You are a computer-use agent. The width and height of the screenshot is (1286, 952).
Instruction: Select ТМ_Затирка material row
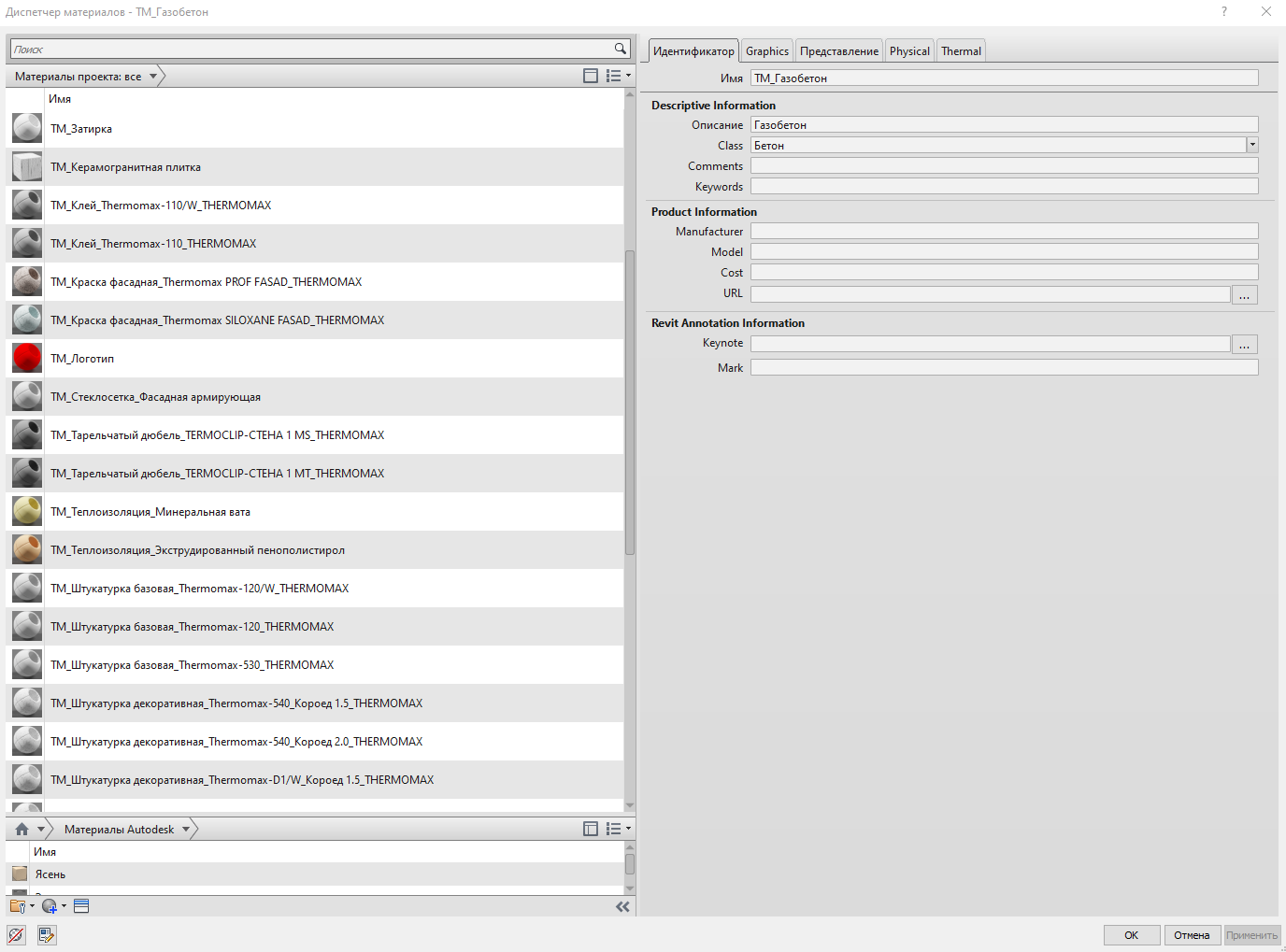[315, 128]
